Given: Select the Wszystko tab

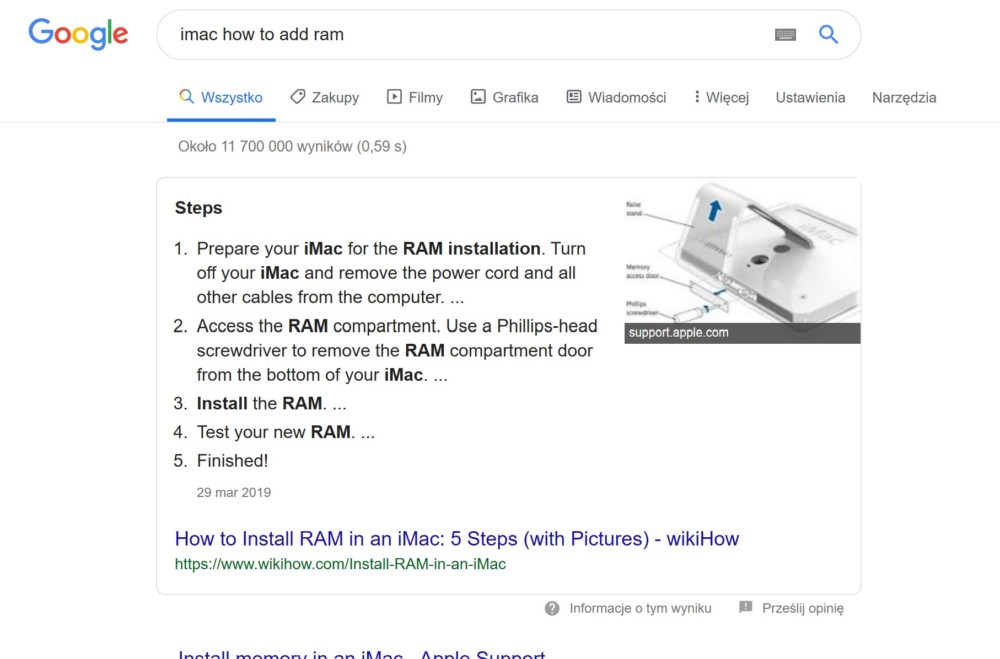Looking at the screenshot, I should click(x=221, y=98).
